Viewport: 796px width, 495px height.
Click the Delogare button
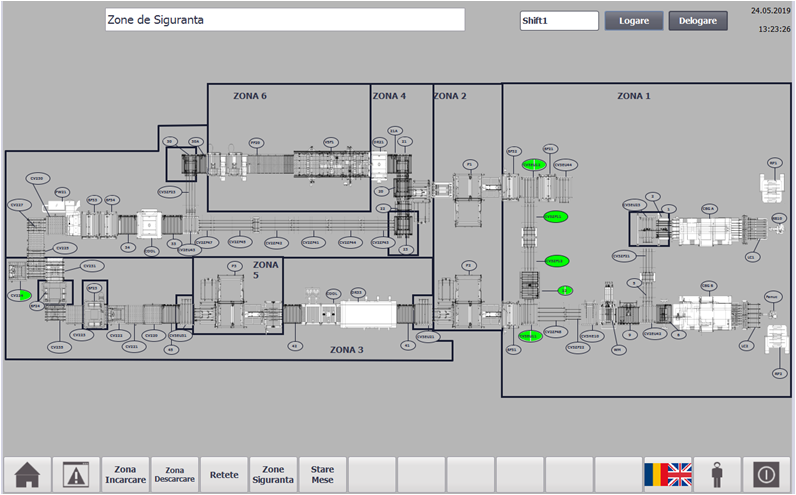[x=698, y=21]
